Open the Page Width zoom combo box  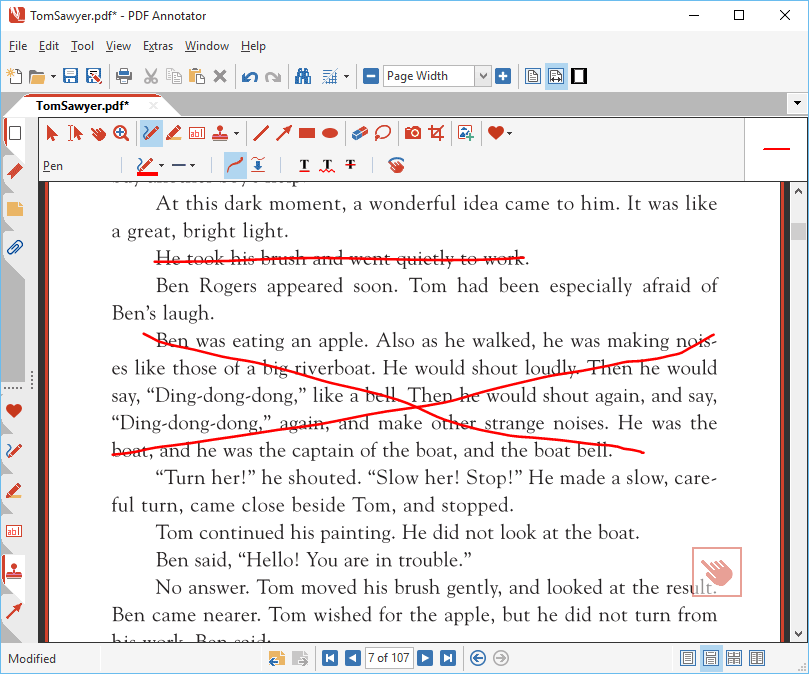point(436,76)
